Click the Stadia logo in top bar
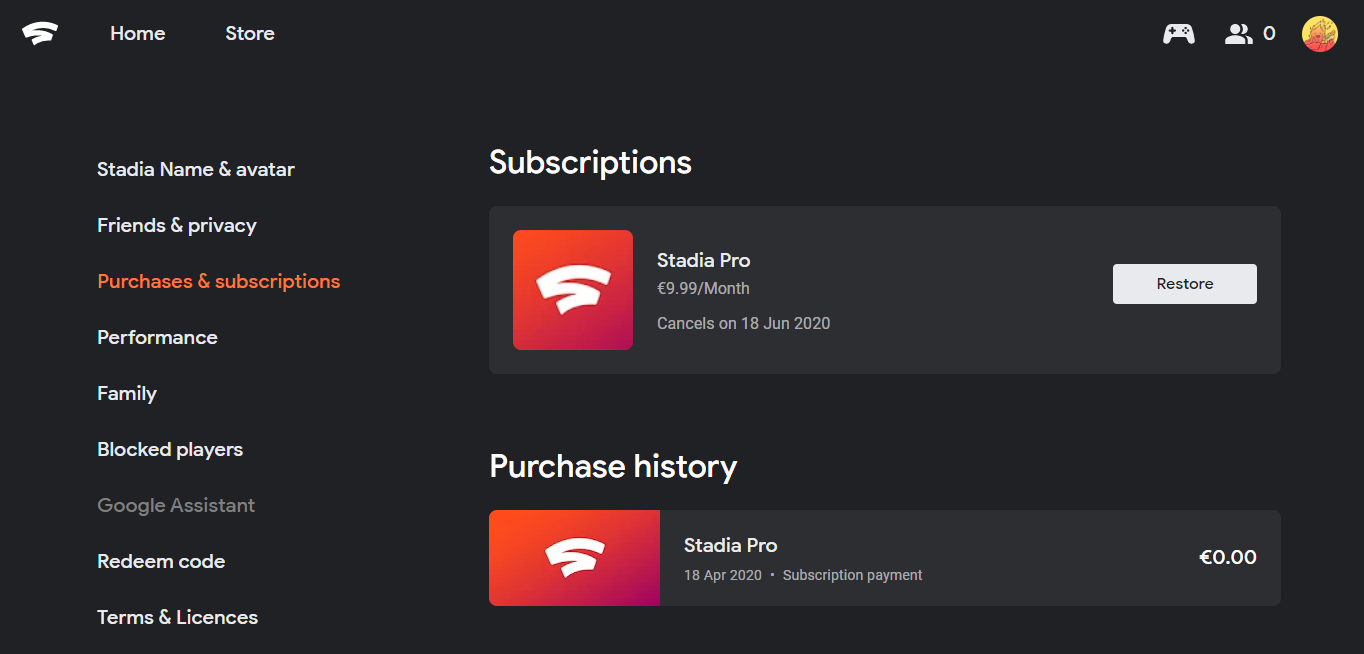 40,34
